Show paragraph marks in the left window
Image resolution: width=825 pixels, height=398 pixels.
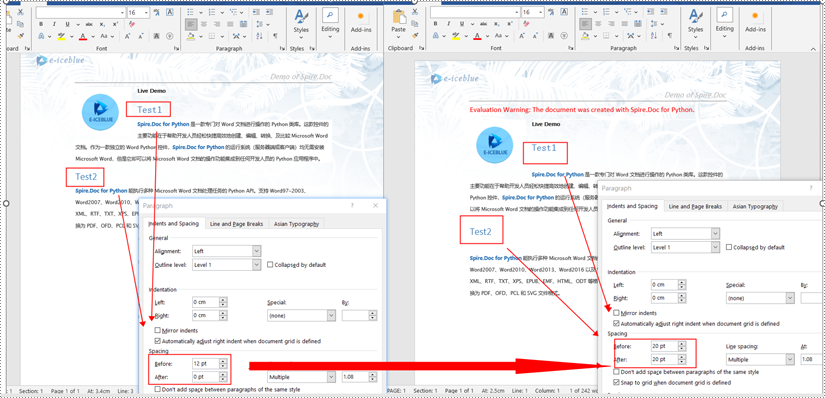point(276,36)
